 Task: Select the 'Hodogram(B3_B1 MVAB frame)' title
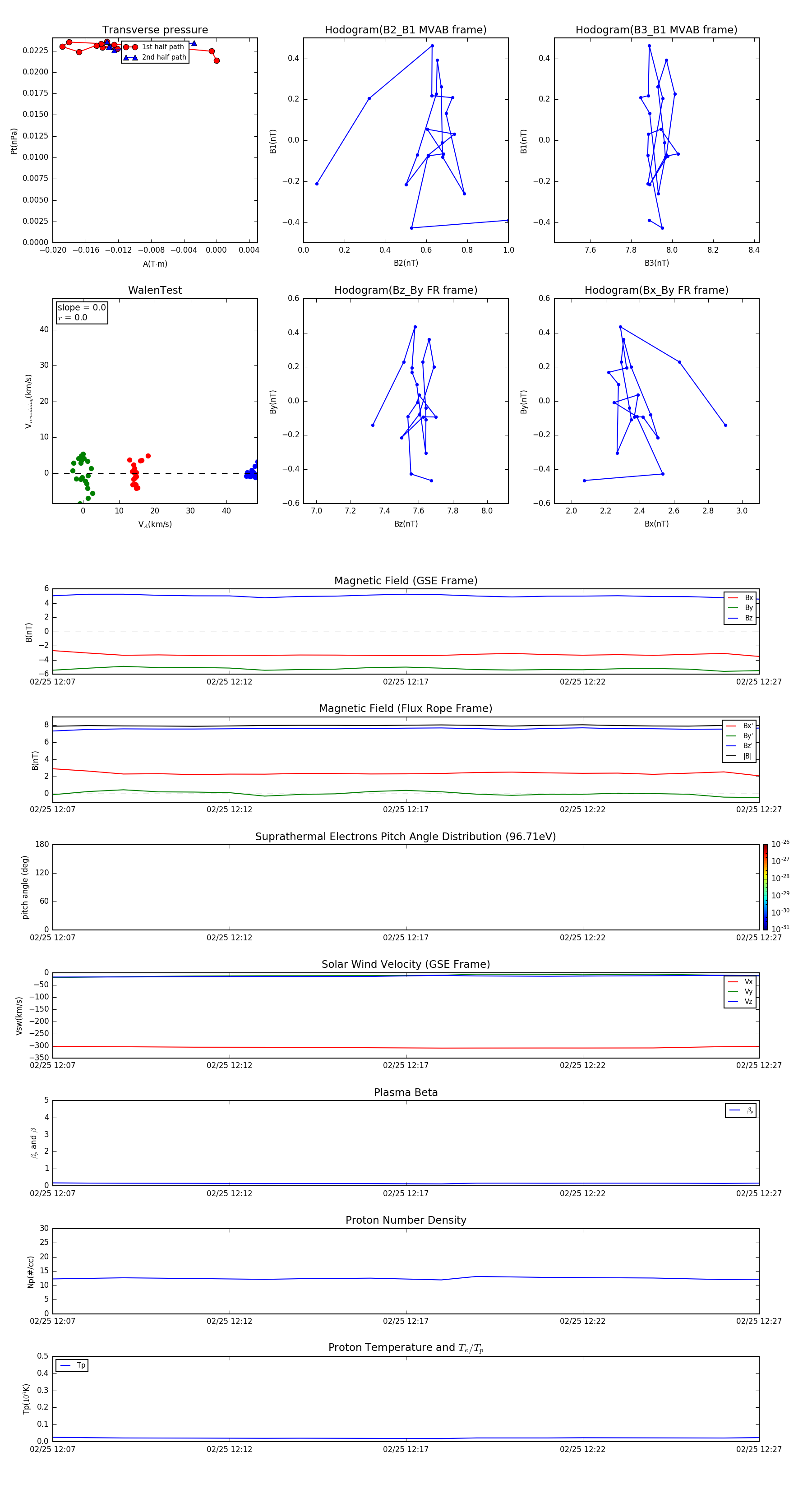656,30
